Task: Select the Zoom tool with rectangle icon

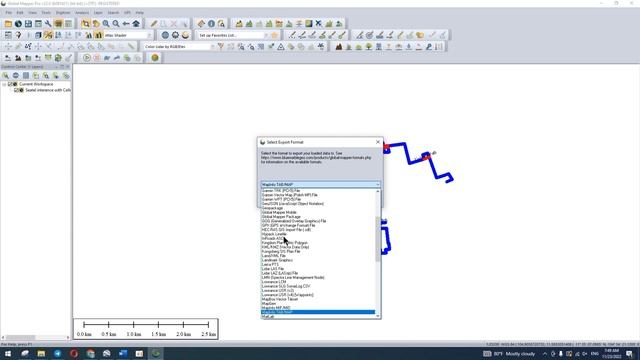Action: coord(85,24)
